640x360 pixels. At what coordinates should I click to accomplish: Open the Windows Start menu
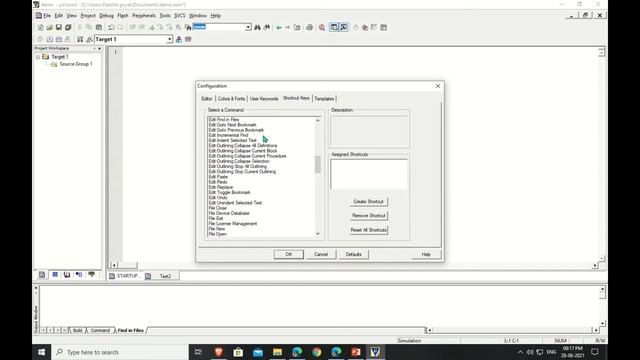[x=42, y=352]
